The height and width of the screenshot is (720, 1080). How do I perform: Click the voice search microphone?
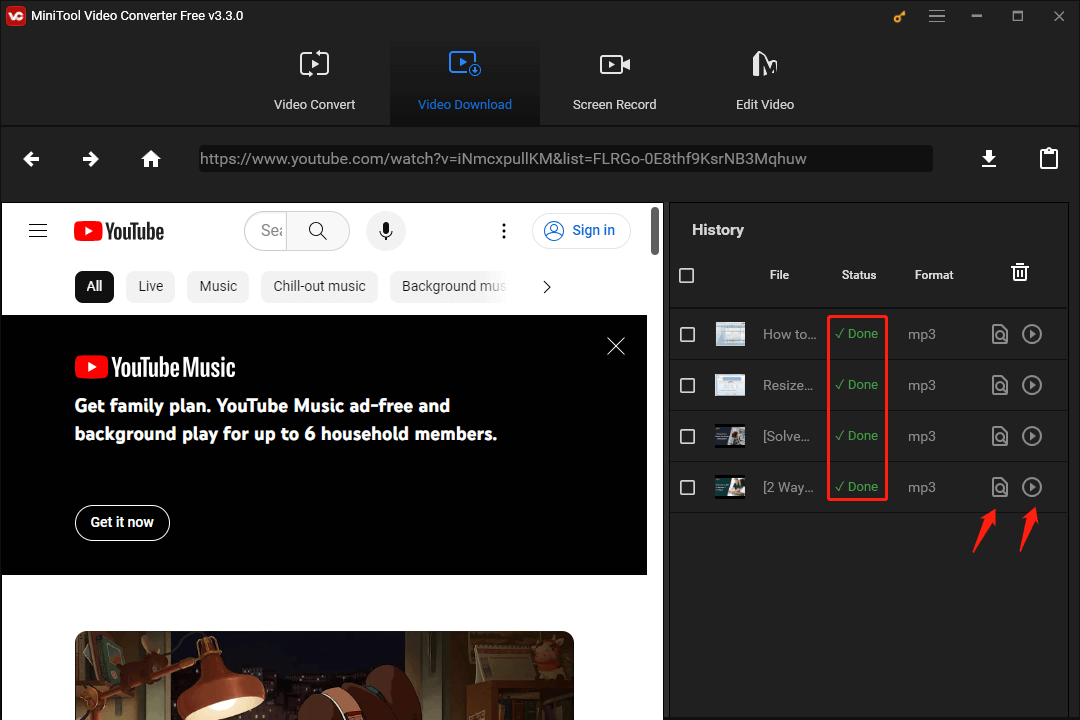pyautogui.click(x=386, y=231)
